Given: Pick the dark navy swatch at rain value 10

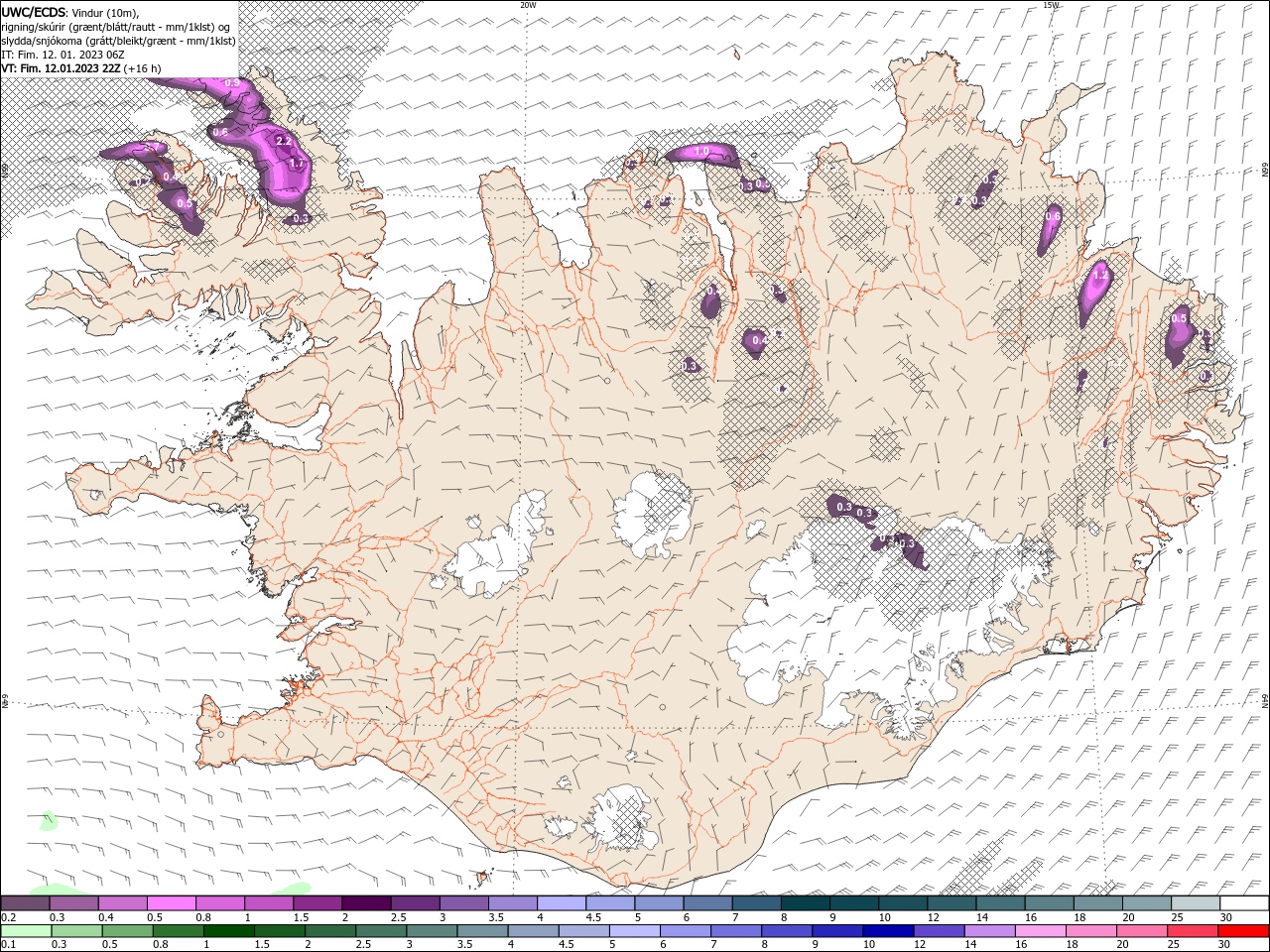Looking at the screenshot, I should click(887, 931).
